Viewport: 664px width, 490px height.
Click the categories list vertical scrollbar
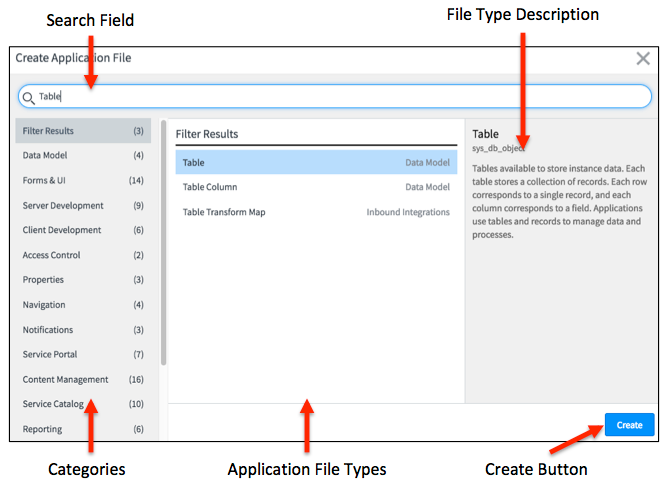tap(163, 243)
